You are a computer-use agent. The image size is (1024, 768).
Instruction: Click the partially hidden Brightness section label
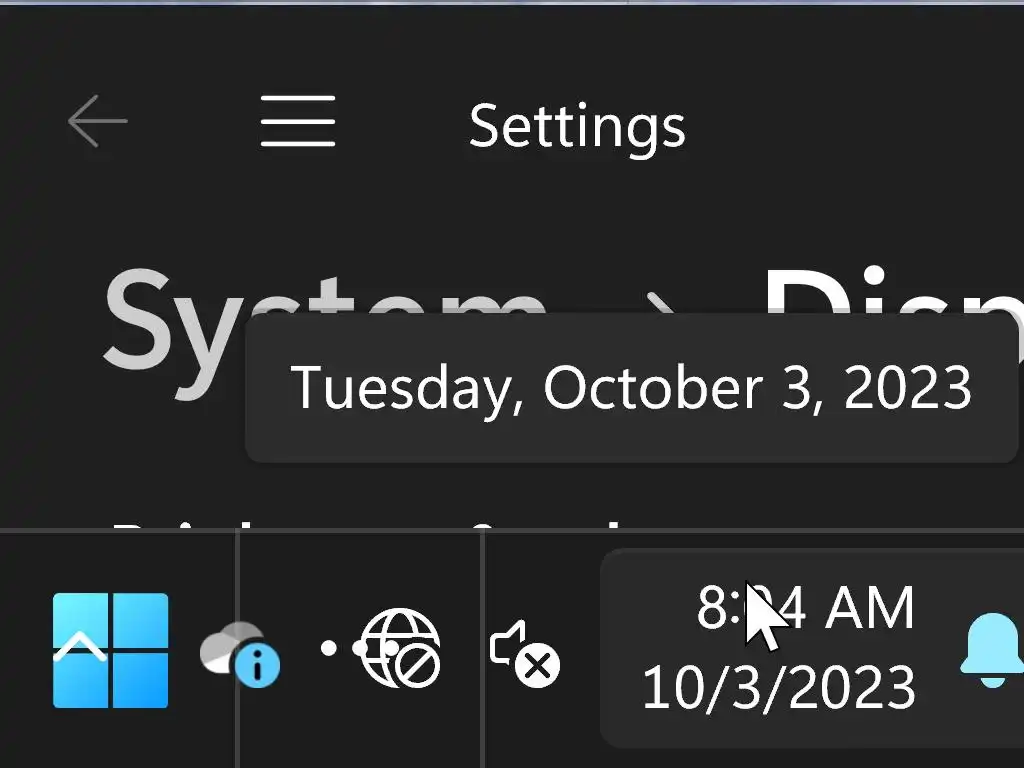(x=170, y=524)
